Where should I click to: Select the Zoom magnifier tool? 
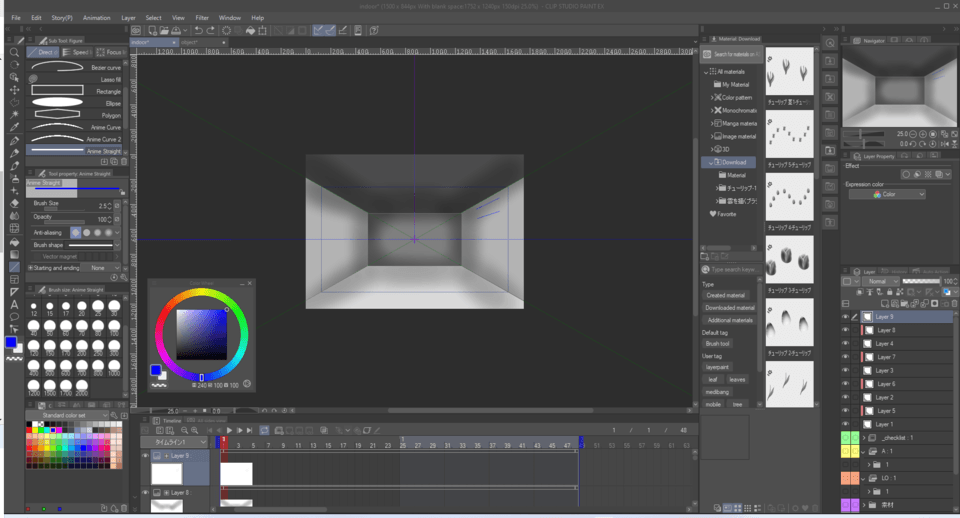tap(14, 52)
